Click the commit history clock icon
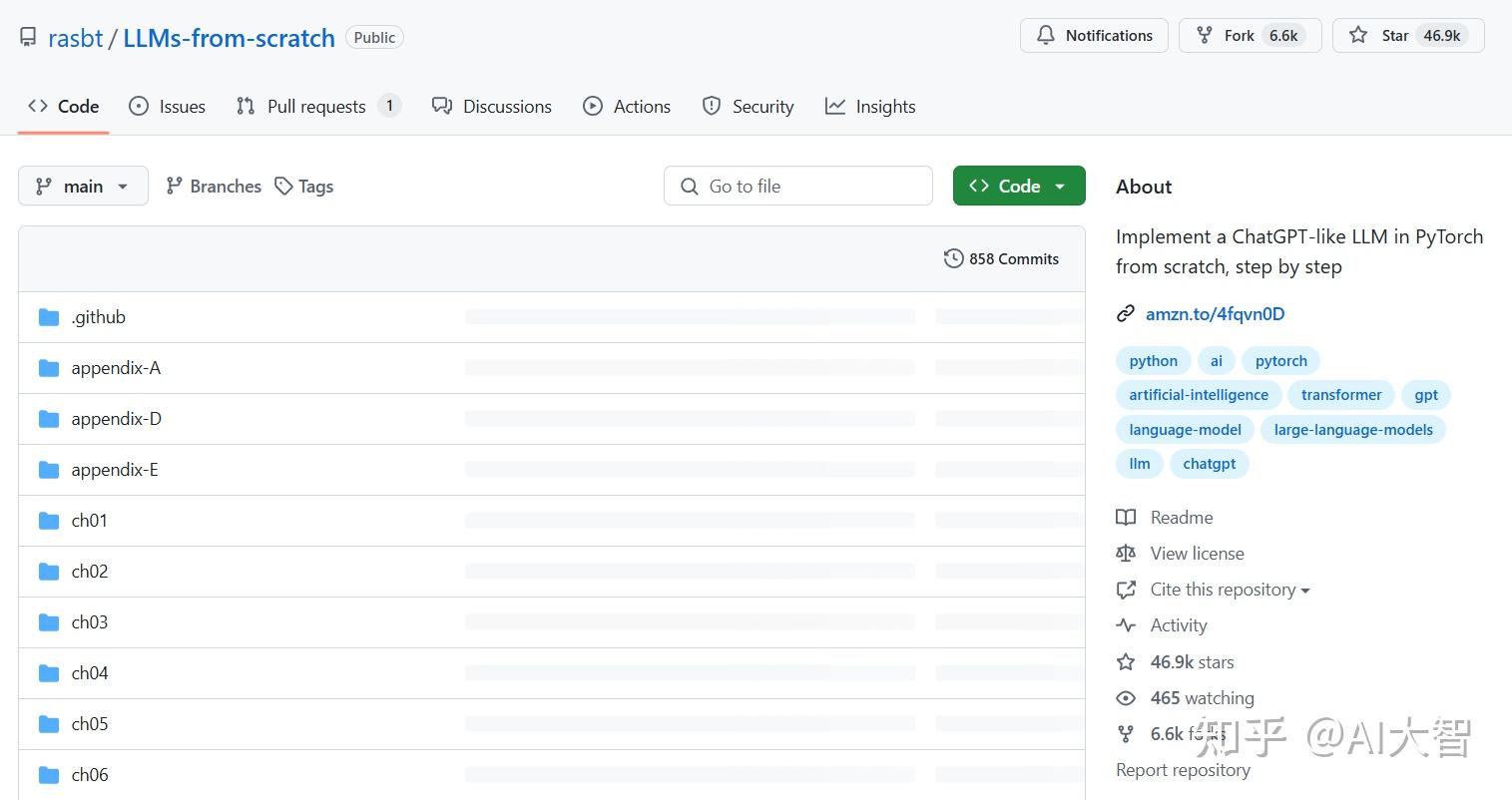 click(953, 259)
